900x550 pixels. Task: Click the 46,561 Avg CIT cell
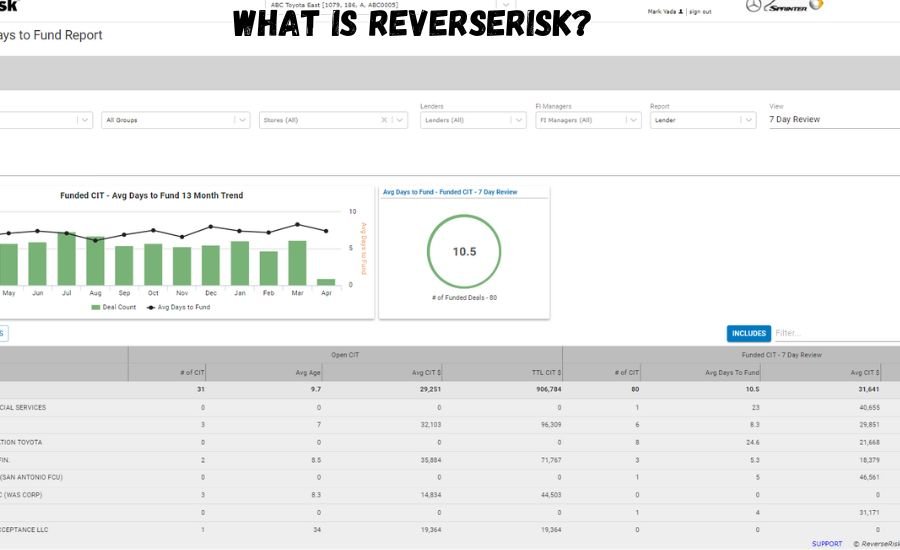pos(869,477)
